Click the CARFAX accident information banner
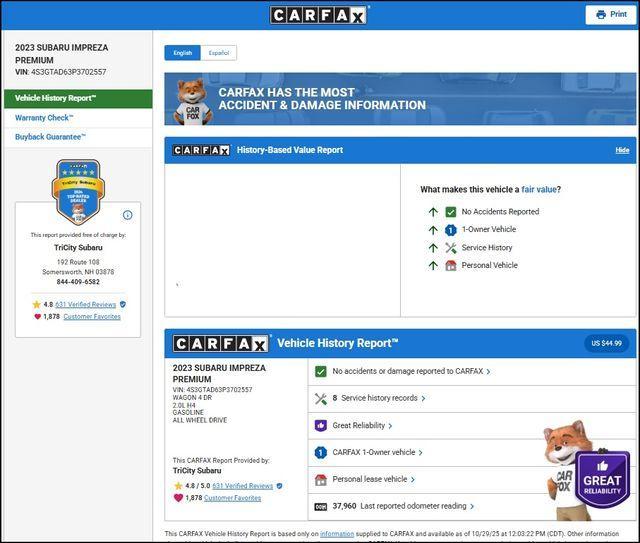 tap(400, 99)
